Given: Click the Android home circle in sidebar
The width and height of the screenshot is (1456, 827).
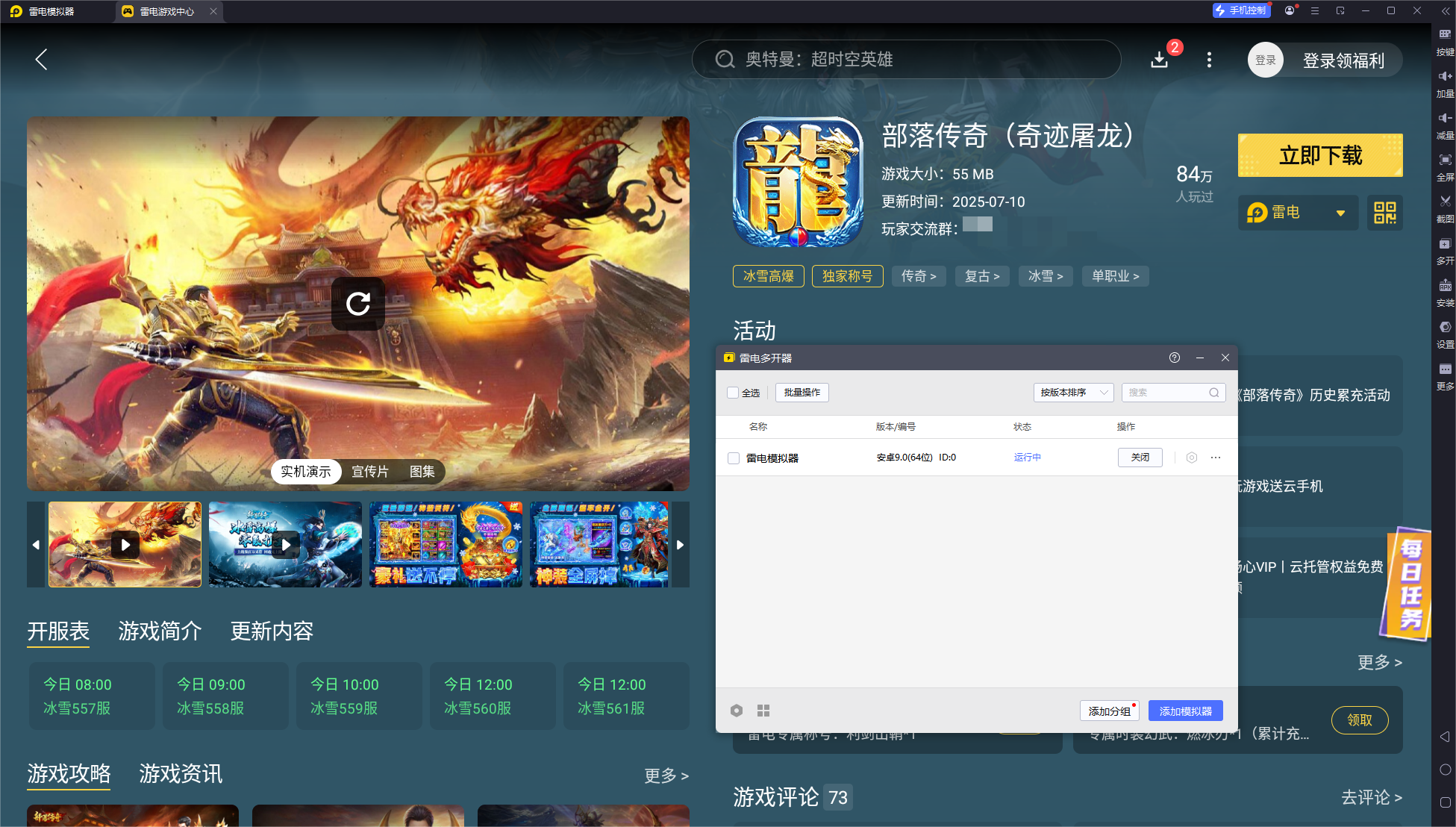Looking at the screenshot, I should click(1445, 770).
